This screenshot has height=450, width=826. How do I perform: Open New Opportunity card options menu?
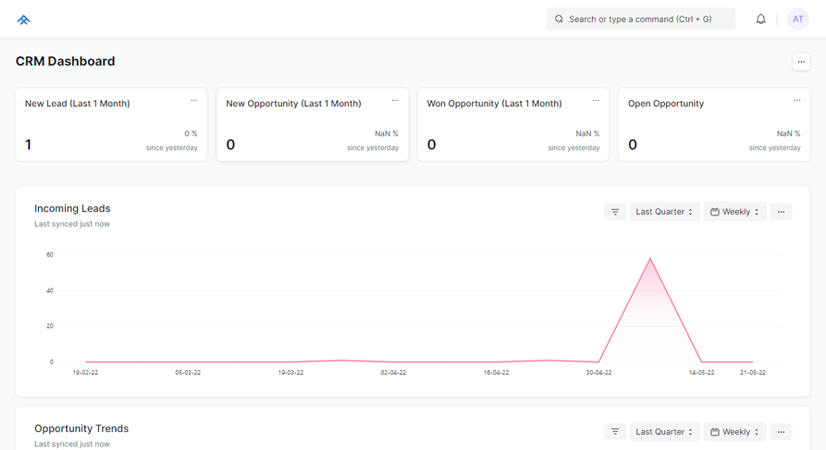click(395, 100)
